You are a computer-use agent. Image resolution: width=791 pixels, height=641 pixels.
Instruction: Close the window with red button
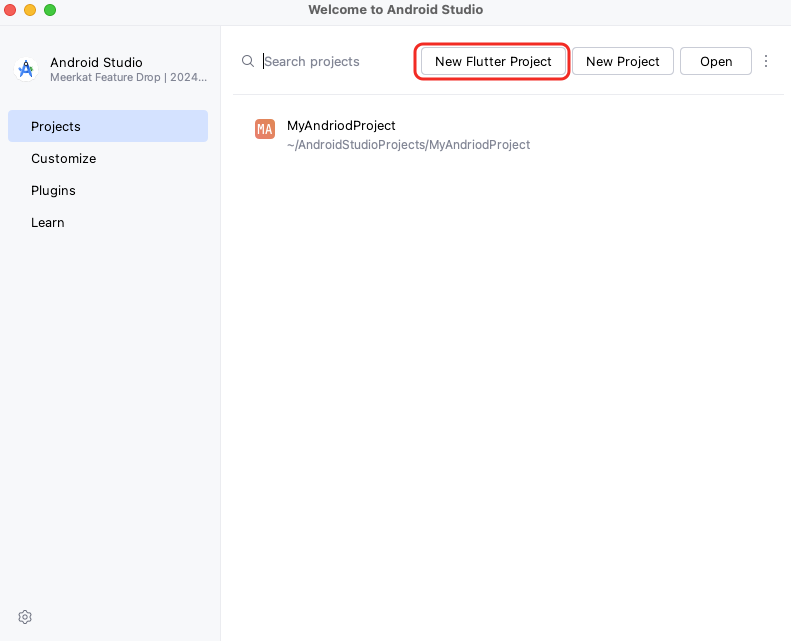10,10
